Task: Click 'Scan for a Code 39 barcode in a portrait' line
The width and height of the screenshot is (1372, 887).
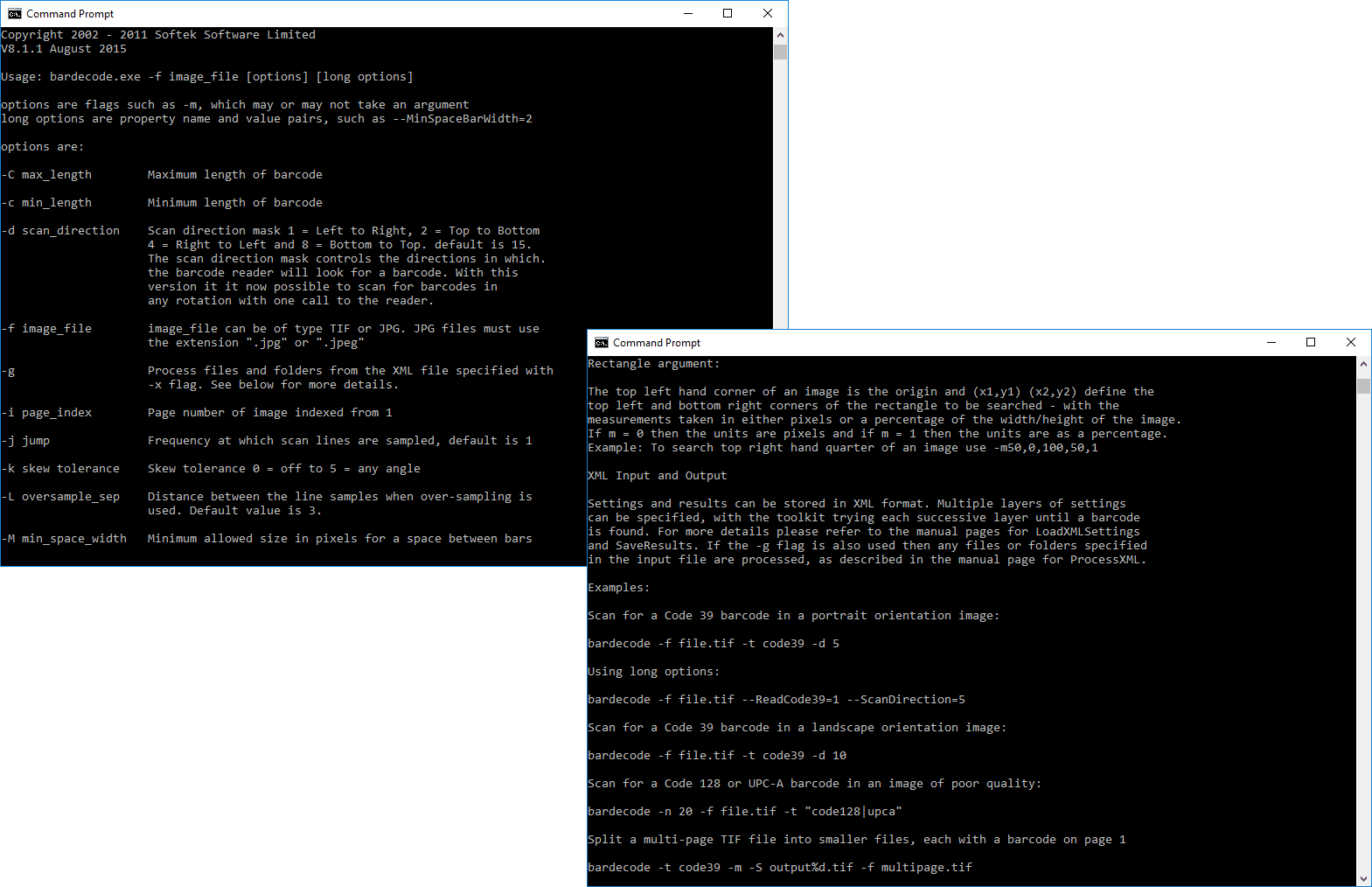Action: [x=794, y=616]
